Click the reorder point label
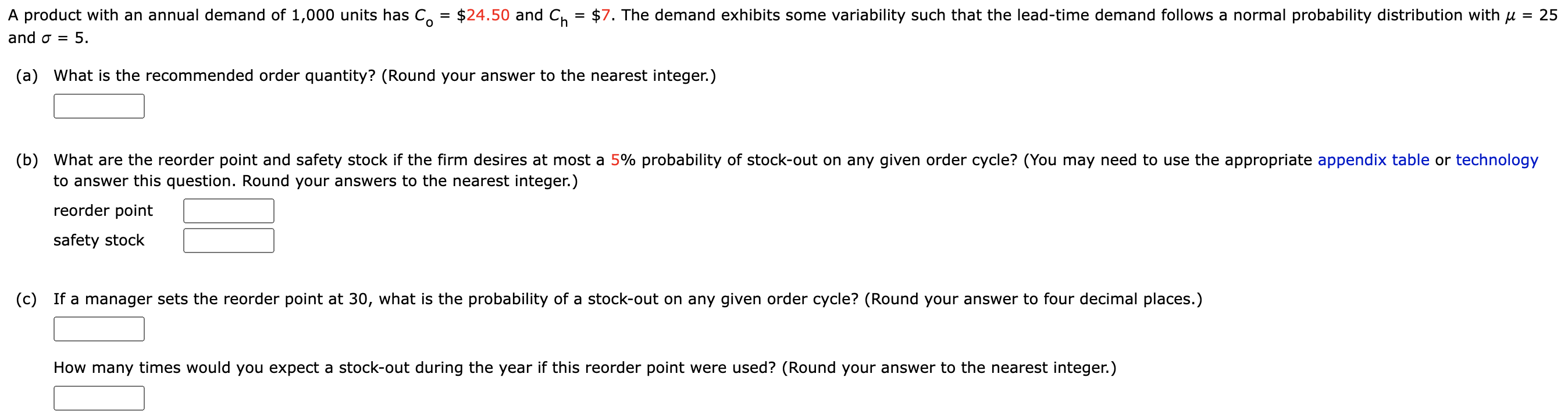This screenshot has width=1568, height=420. 103,211
